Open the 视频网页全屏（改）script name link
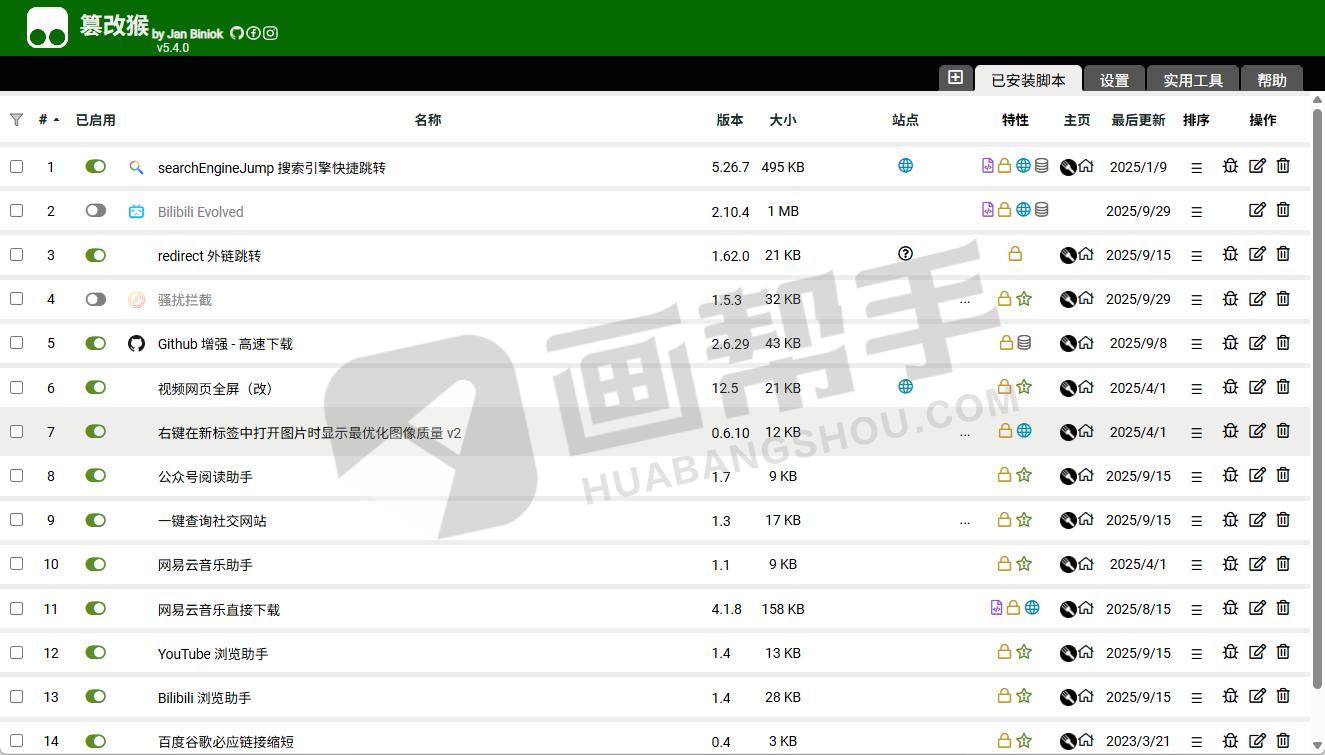 (216, 388)
